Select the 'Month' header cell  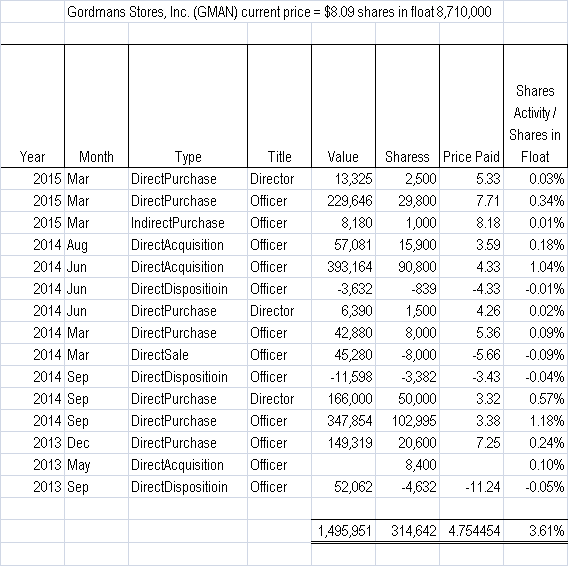pyautogui.click(x=96, y=106)
